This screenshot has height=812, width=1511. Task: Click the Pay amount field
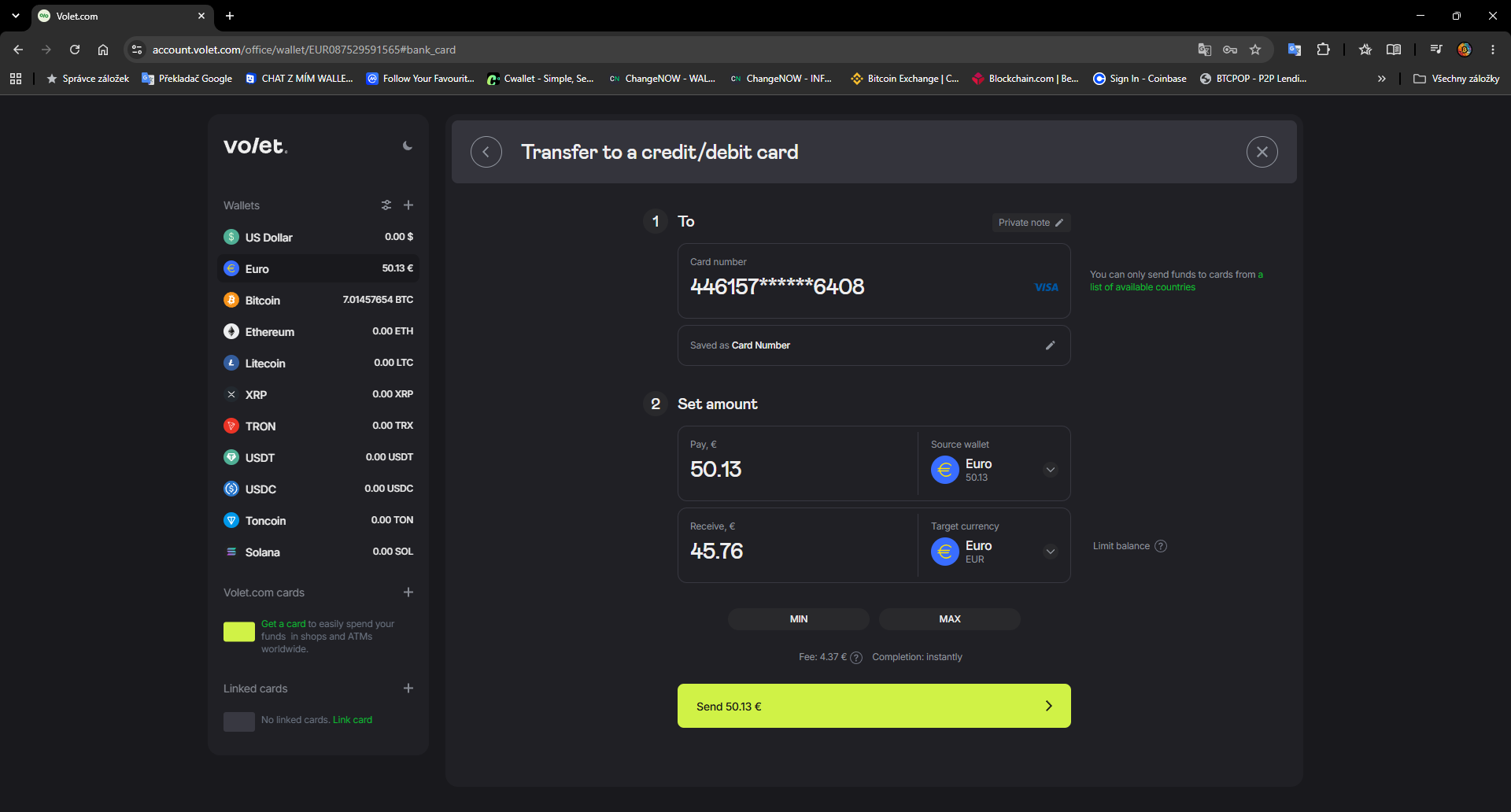pyautogui.click(x=798, y=463)
